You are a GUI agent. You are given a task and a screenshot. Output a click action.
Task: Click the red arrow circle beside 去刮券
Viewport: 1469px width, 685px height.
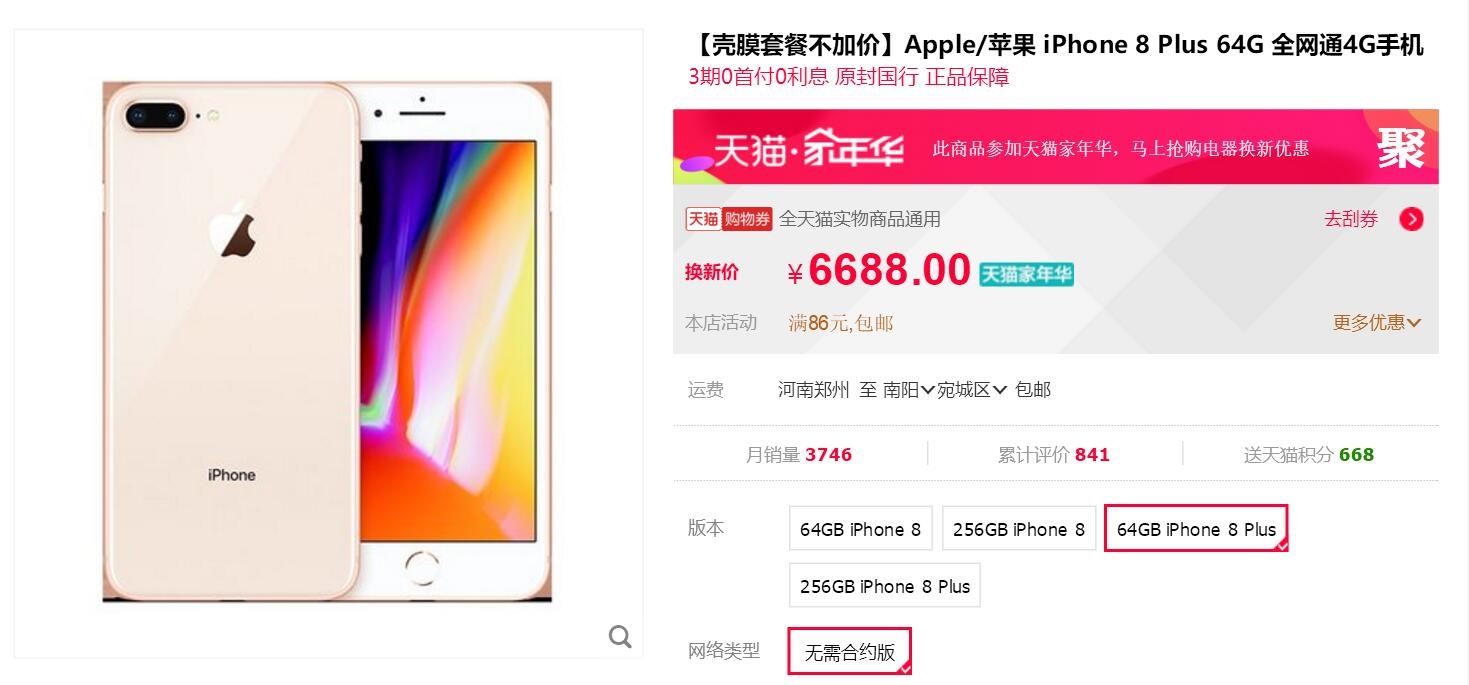1411,220
